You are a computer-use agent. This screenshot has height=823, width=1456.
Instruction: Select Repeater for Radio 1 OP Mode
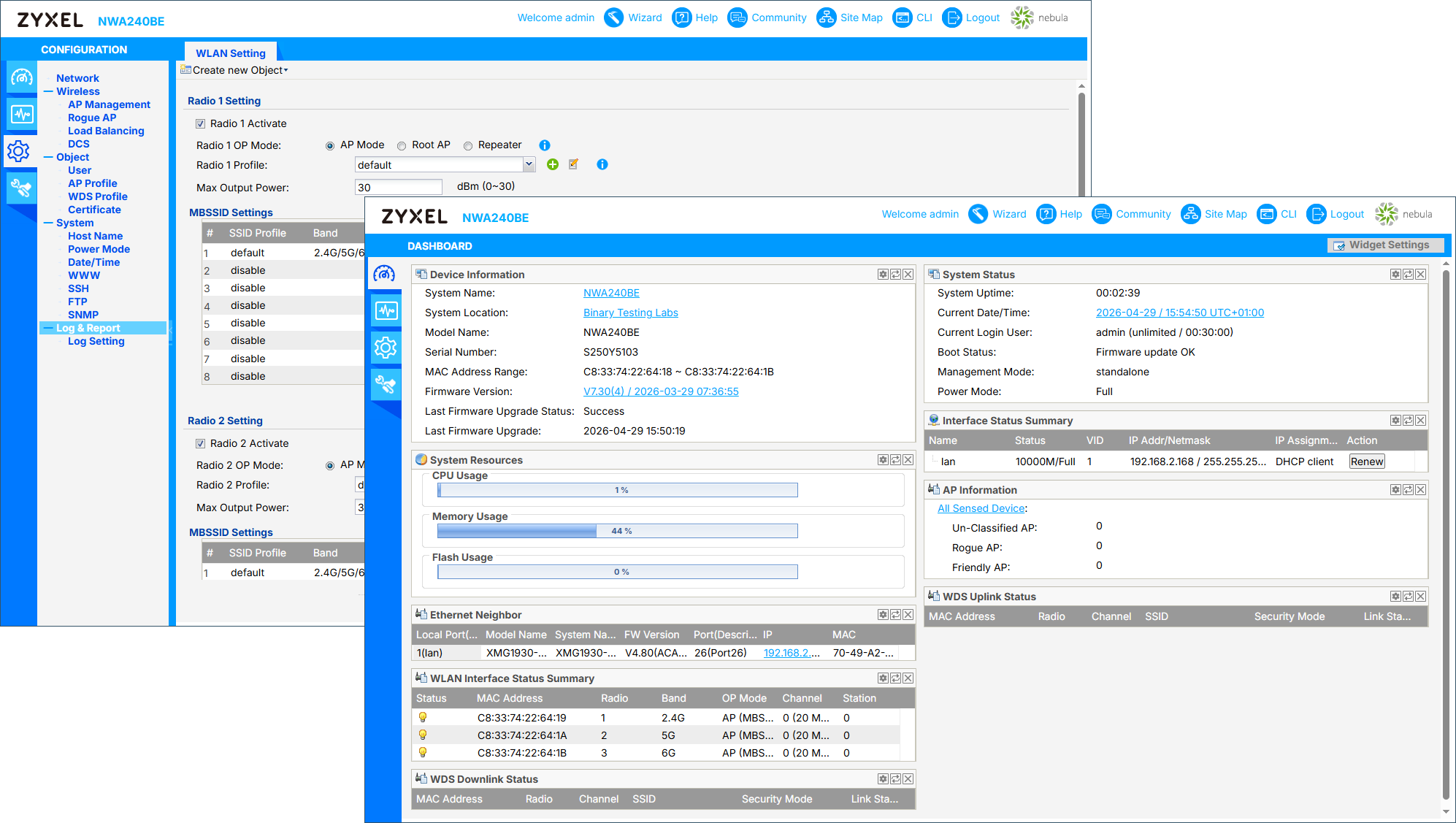pos(468,146)
